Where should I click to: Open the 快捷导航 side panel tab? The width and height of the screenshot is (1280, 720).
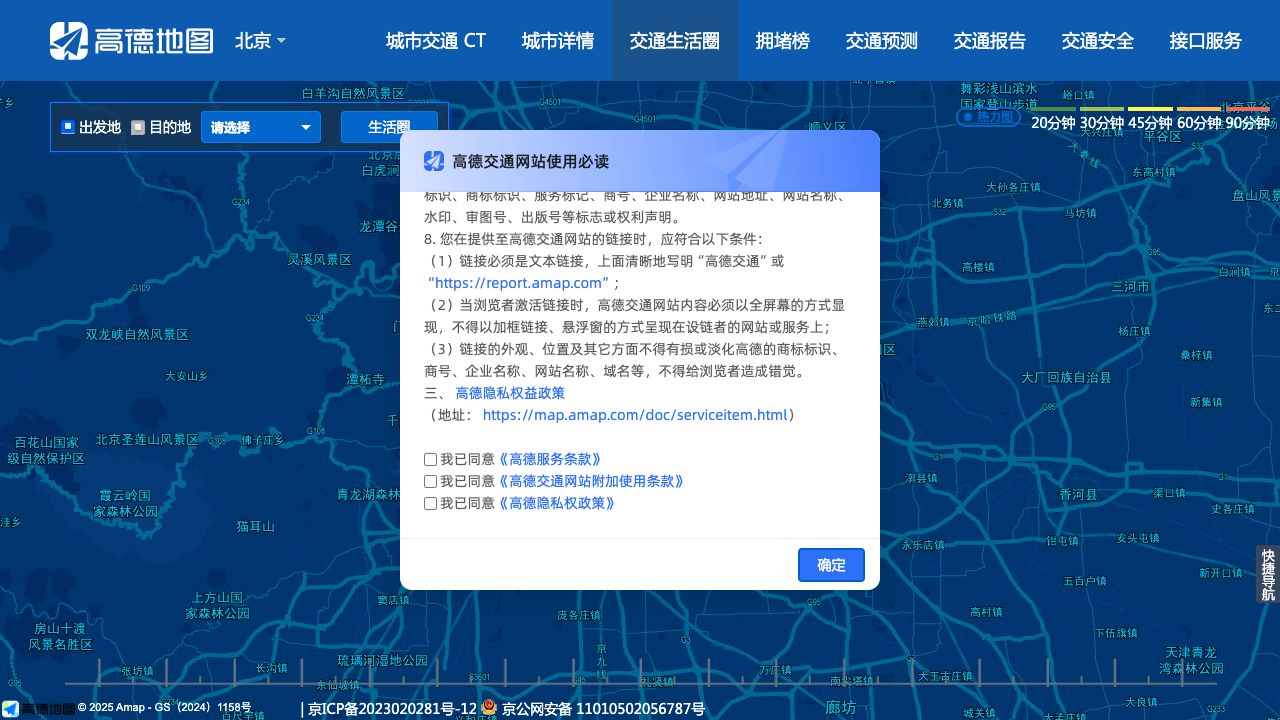tap(1268, 574)
